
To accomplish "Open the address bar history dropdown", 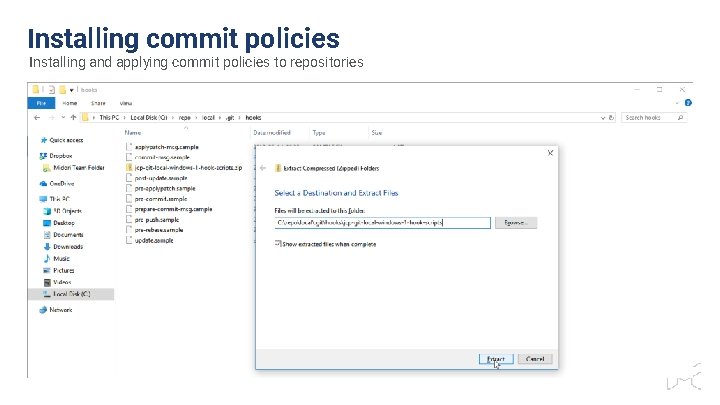I will pos(603,118).
